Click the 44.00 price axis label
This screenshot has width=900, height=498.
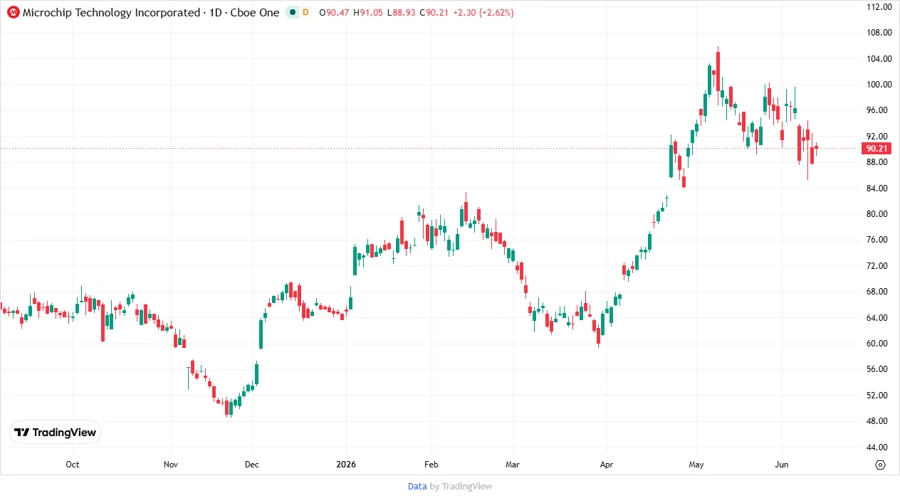(879, 447)
